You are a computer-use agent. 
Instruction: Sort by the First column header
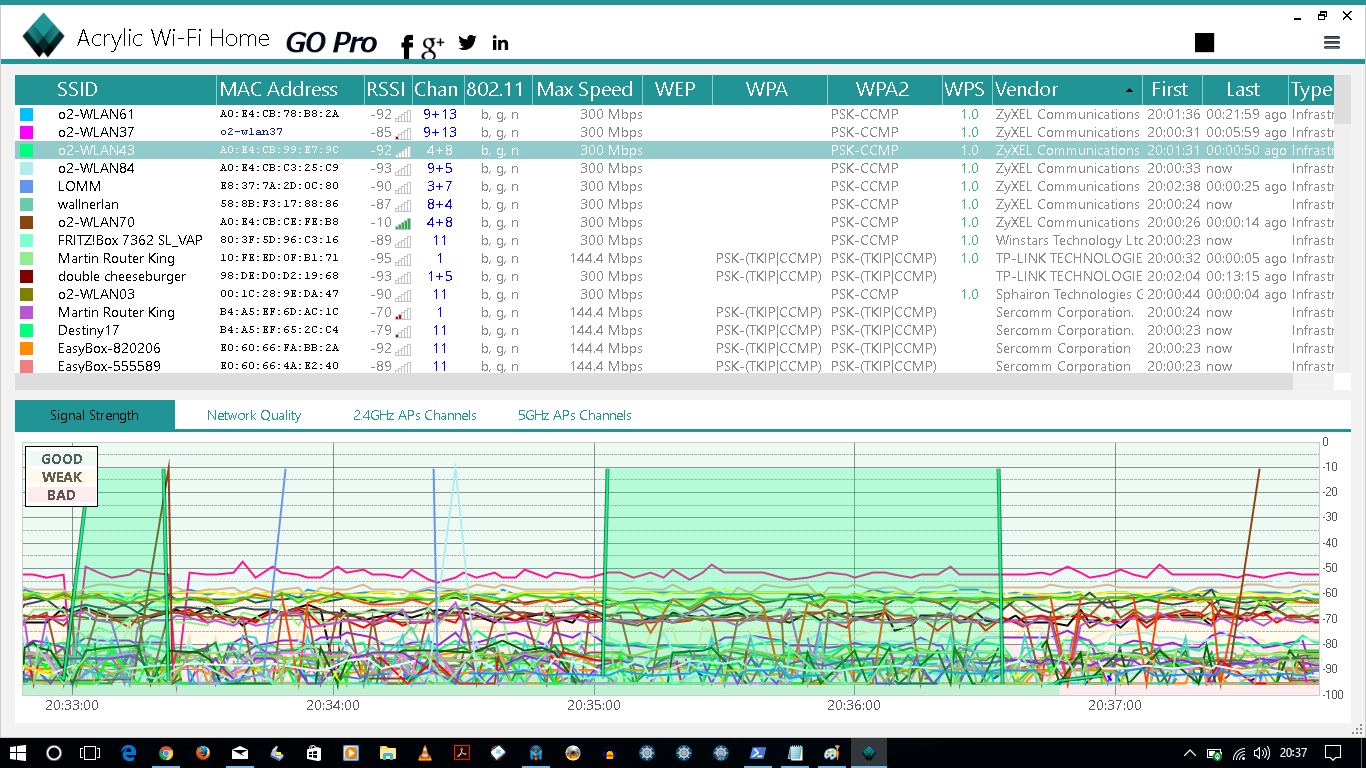point(1172,90)
